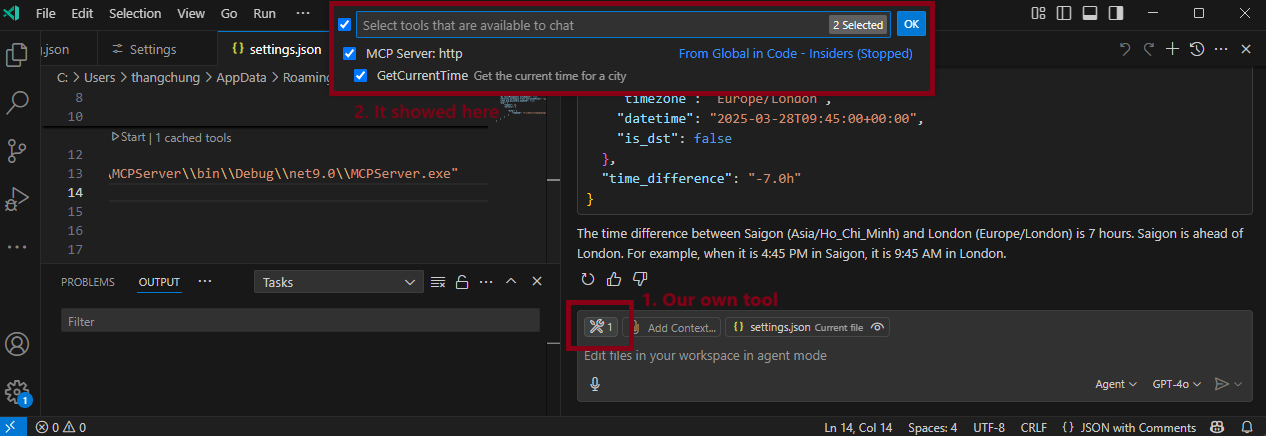Switch to the PROBLEMS panel tab
Viewport: 1266px width, 436px height.
(88, 282)
